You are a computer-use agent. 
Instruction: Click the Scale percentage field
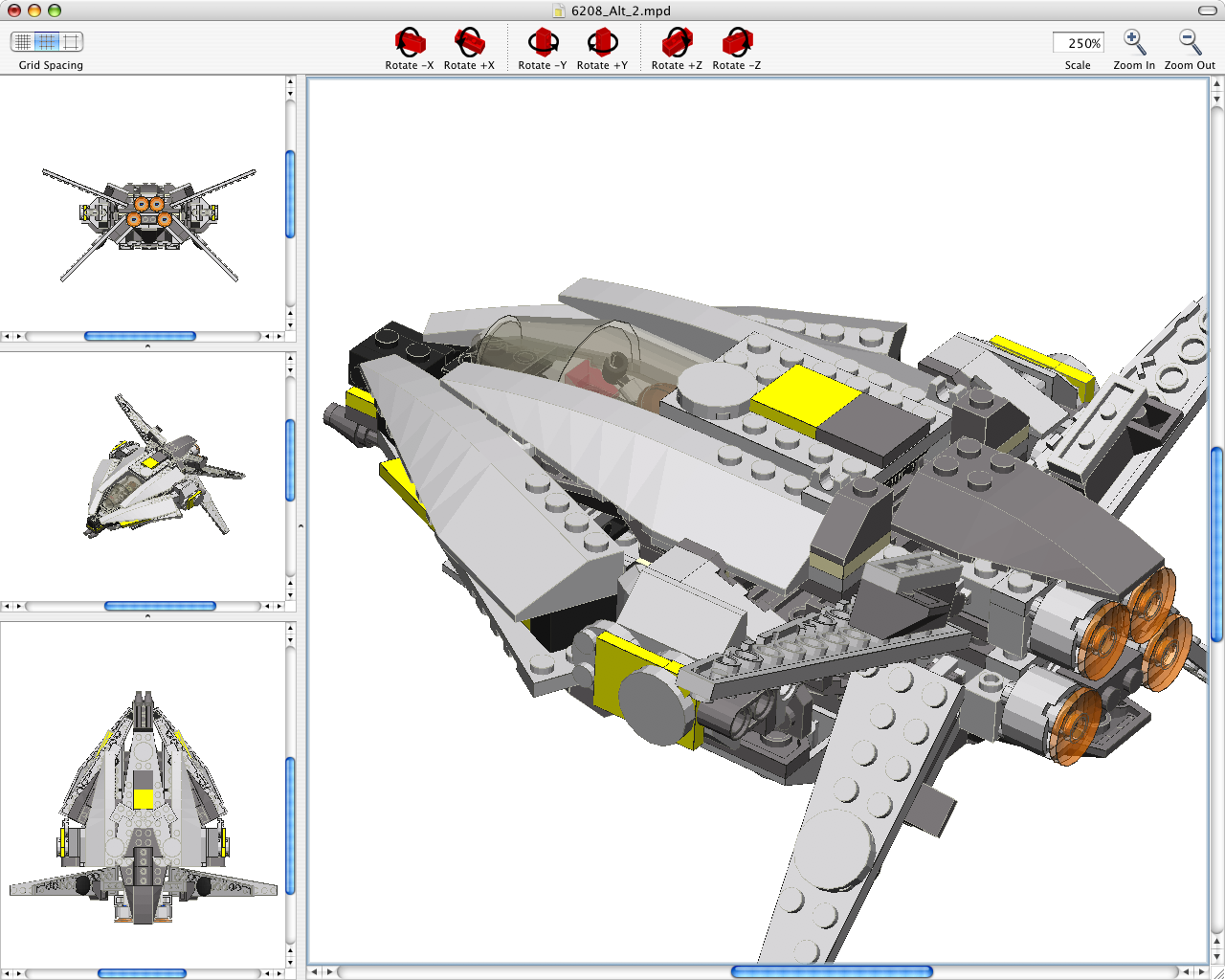(x=1078, y=43)
